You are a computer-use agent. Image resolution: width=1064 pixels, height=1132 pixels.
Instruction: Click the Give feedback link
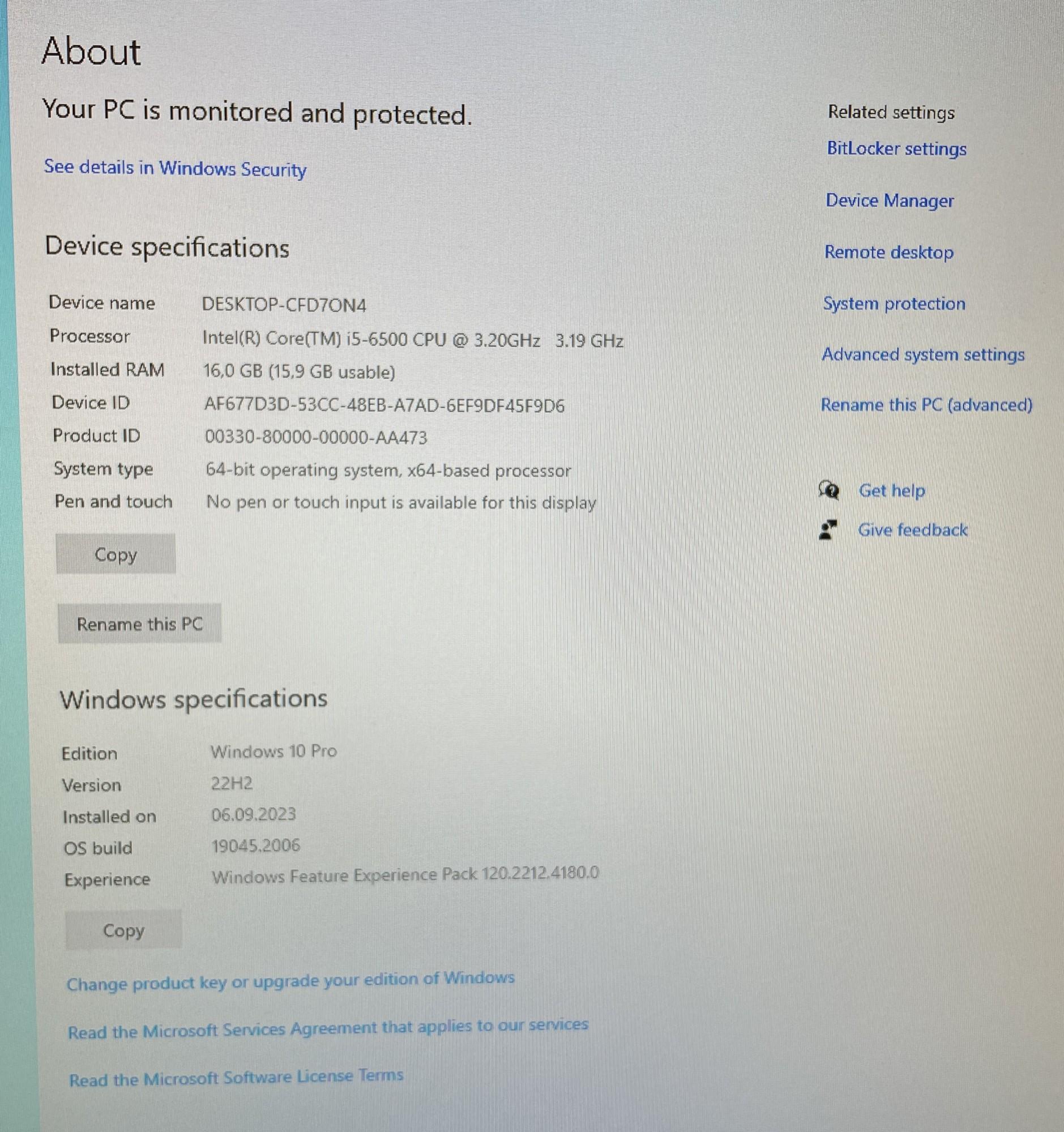tap(912, 530)
